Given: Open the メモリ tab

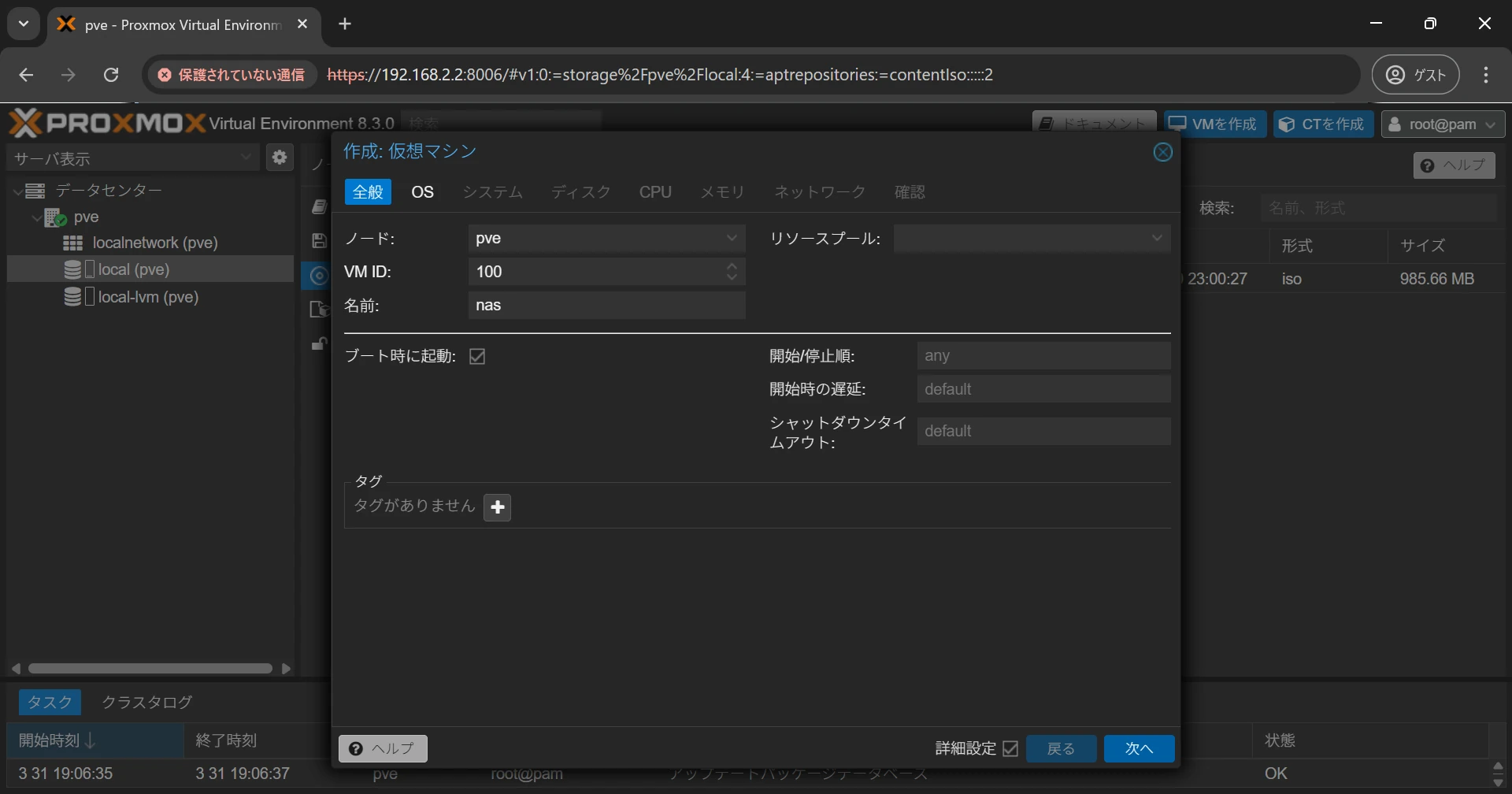Looking at the screenshot, I should 722,192.
